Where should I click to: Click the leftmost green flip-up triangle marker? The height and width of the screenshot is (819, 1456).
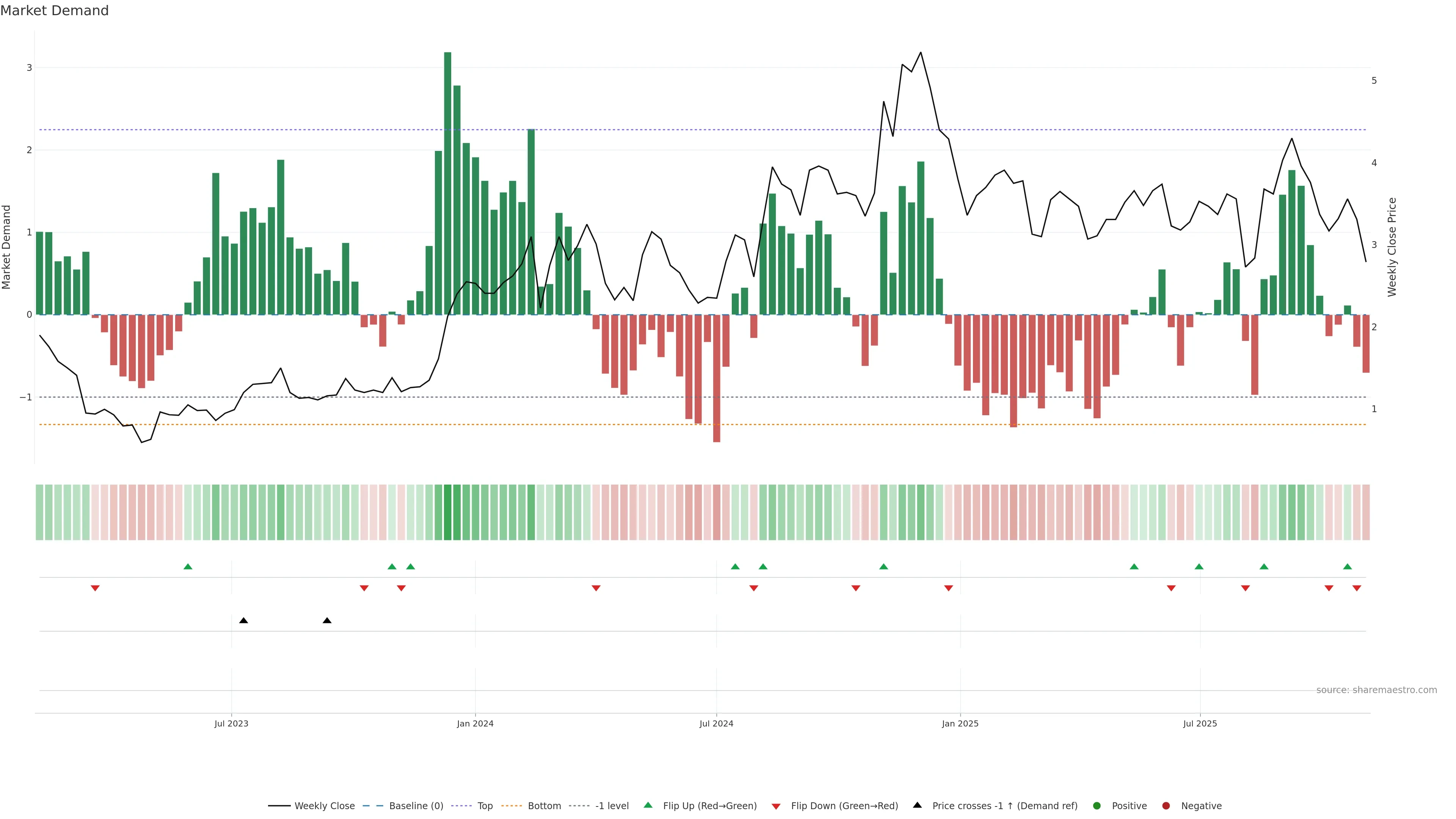(188, 567)
